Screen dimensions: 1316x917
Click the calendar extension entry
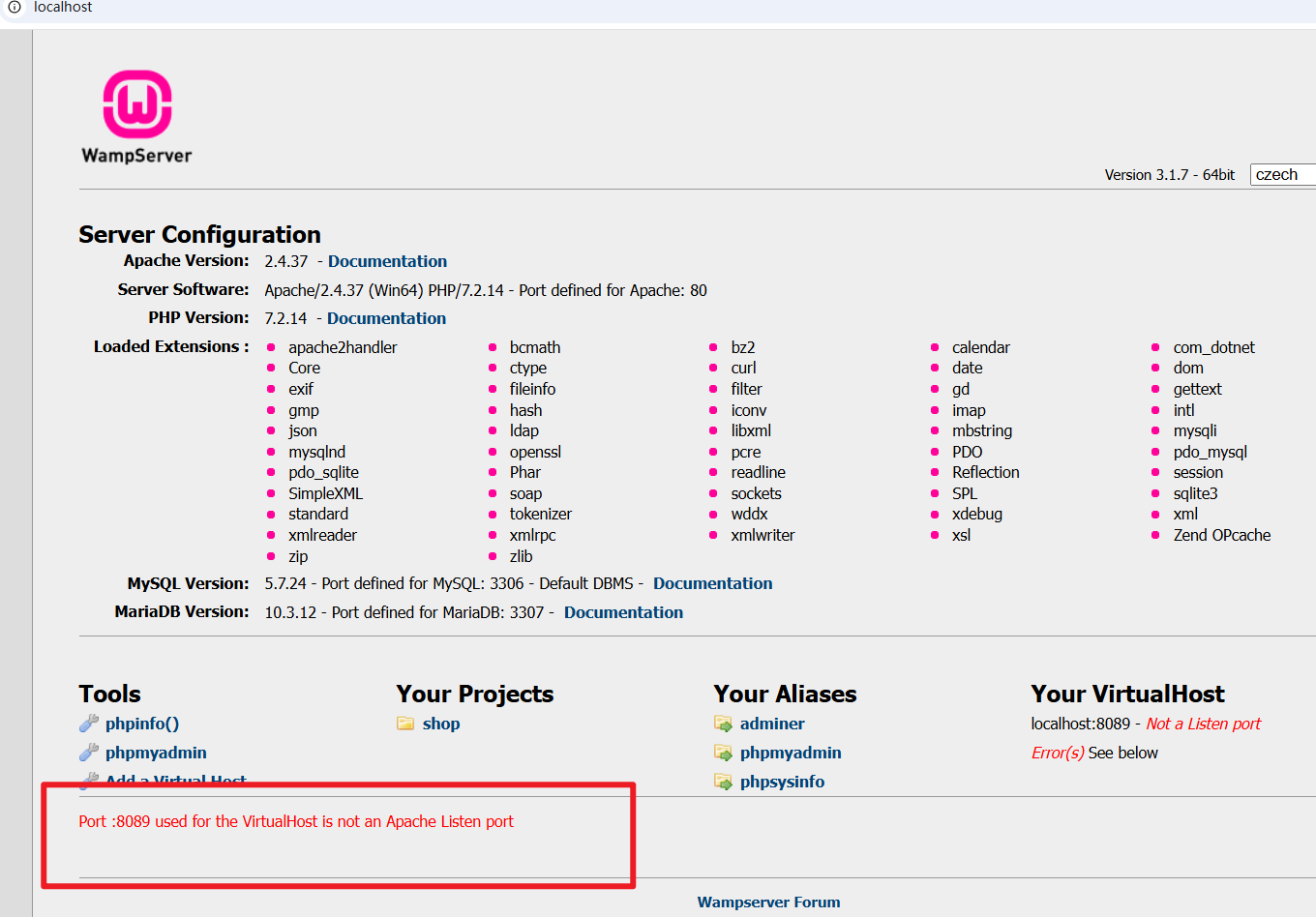[x=981, y=347]
